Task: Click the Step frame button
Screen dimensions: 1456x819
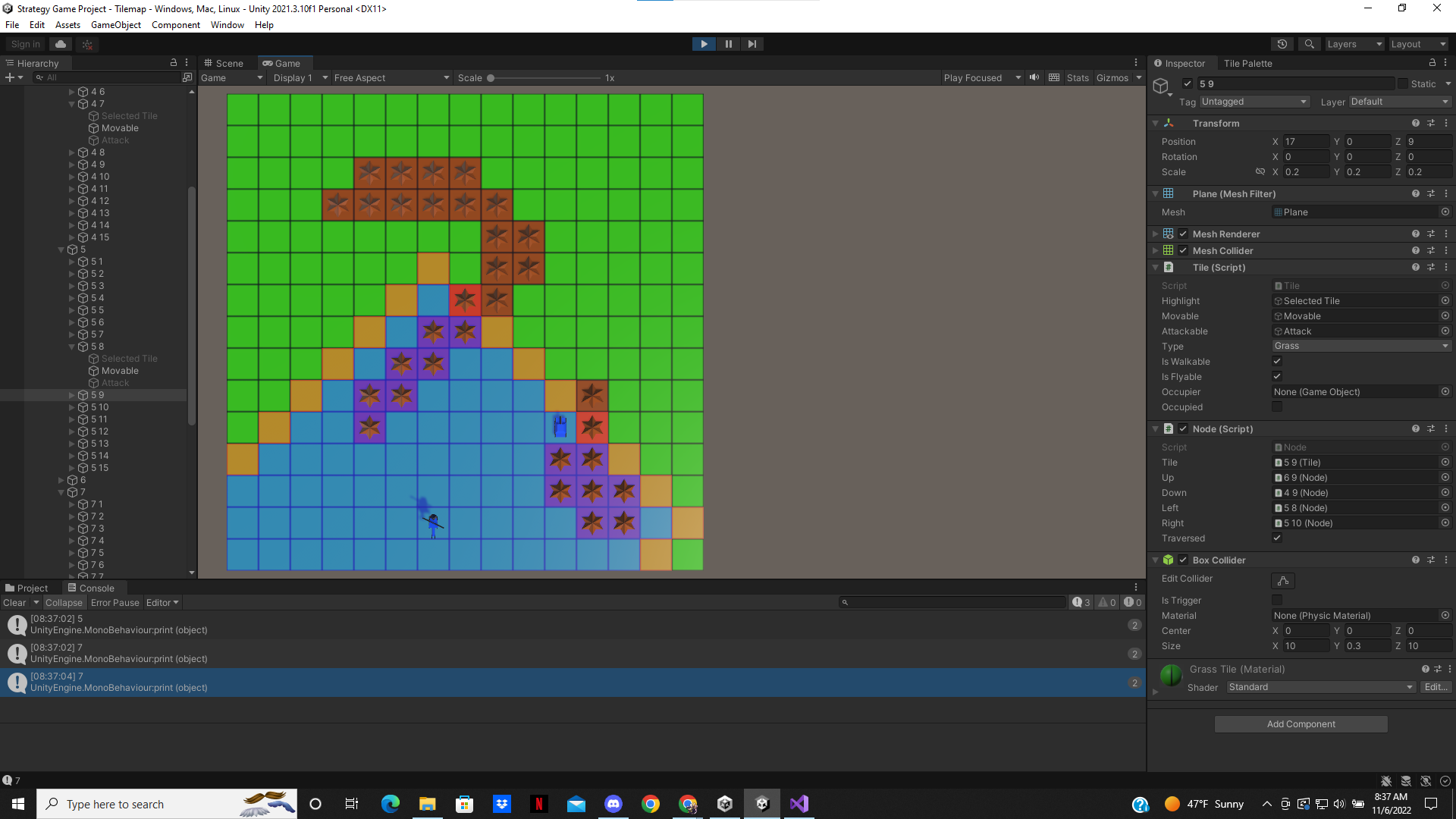Action: click(752, 44)
